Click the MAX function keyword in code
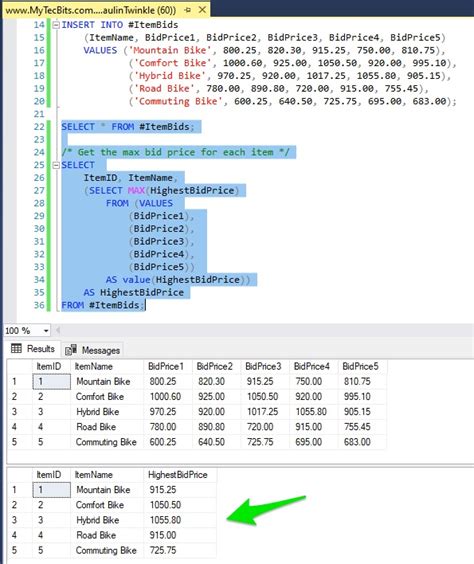Viewport: 474px width, 564px height. (x=136, y=190)
